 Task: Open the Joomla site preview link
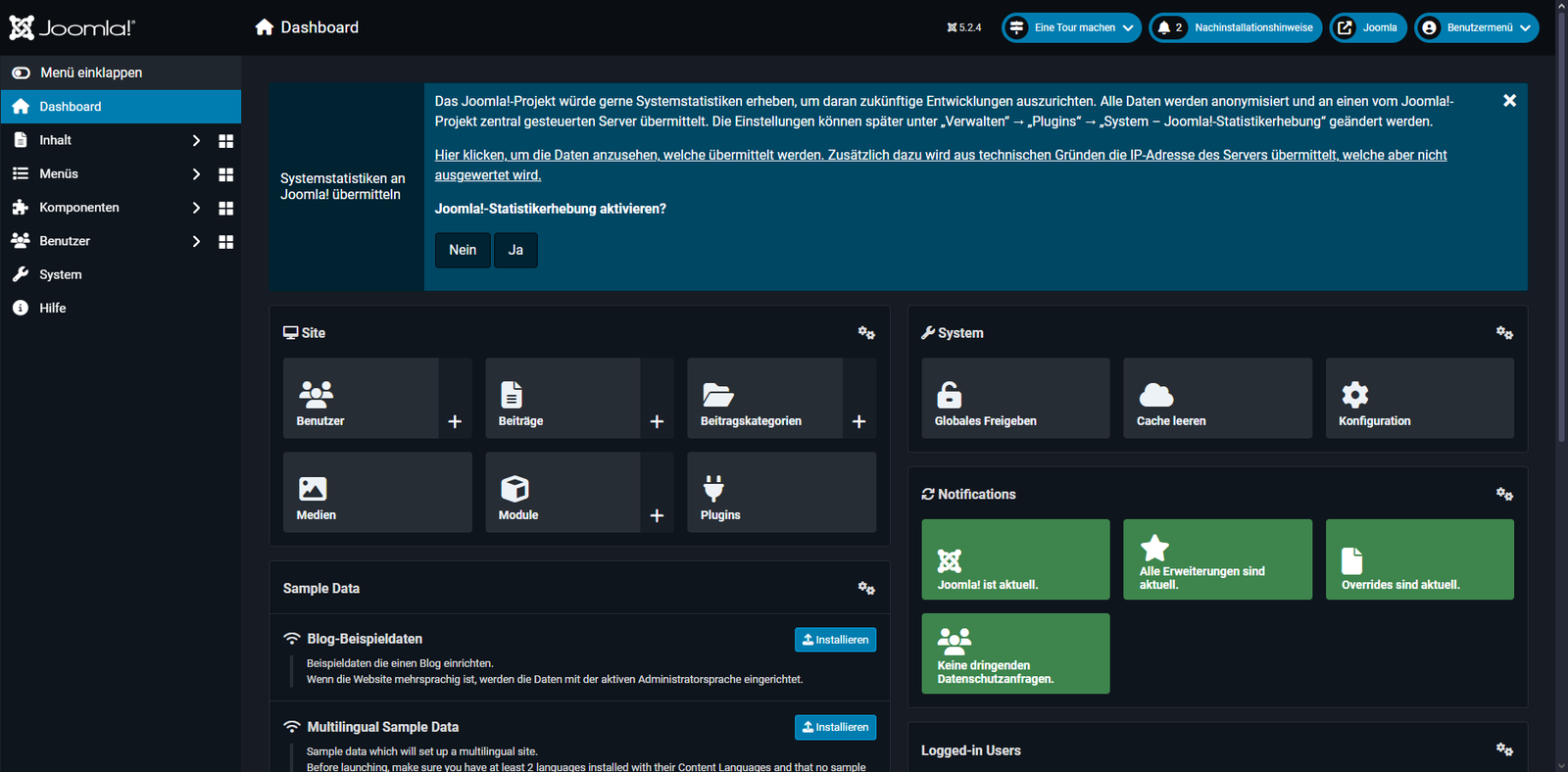(x=1368, y=27)
